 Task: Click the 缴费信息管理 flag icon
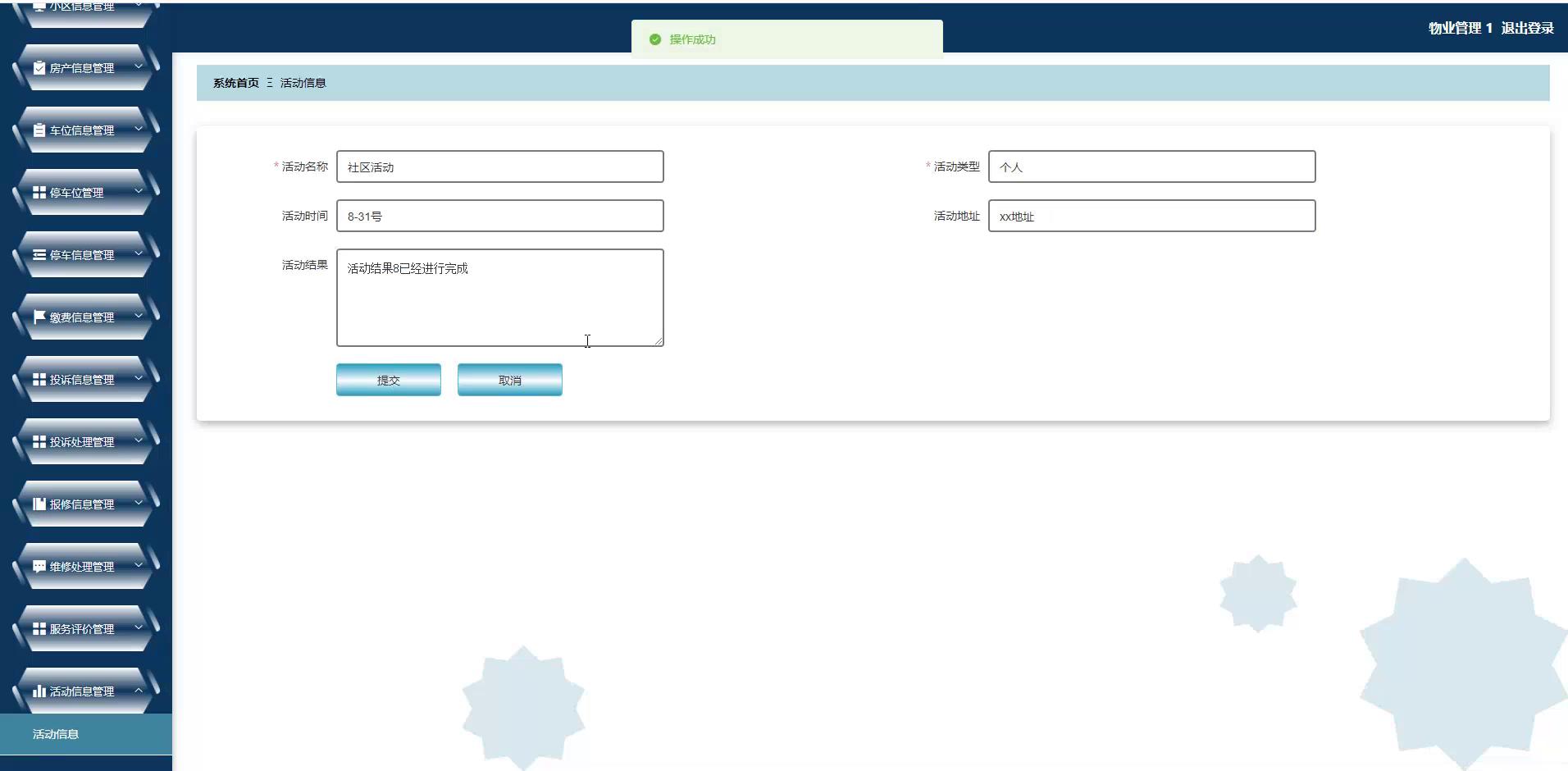click(x=39, y=317)
